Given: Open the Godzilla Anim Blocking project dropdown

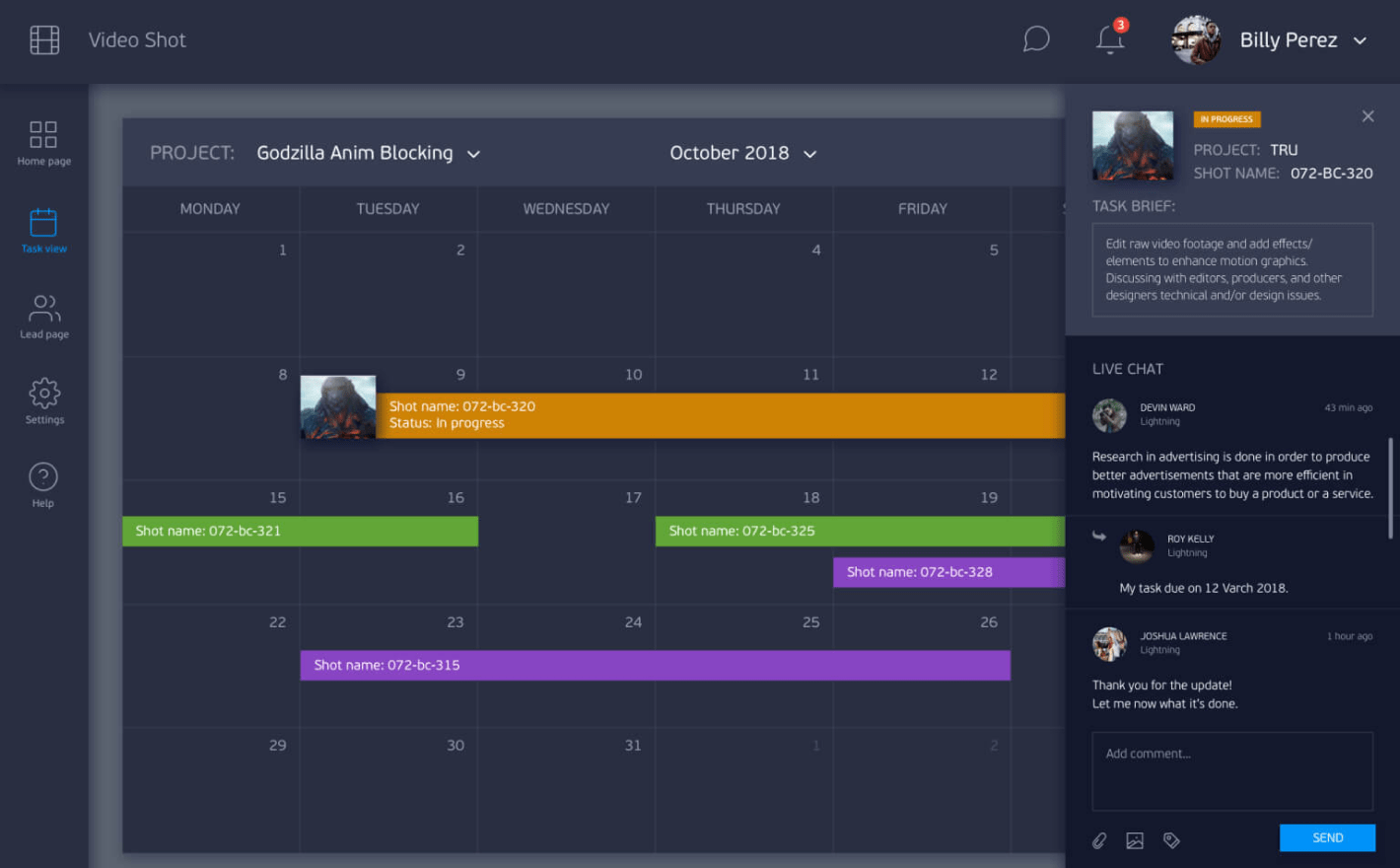Looking at the screenshot, I should click(x=367, y=153).
